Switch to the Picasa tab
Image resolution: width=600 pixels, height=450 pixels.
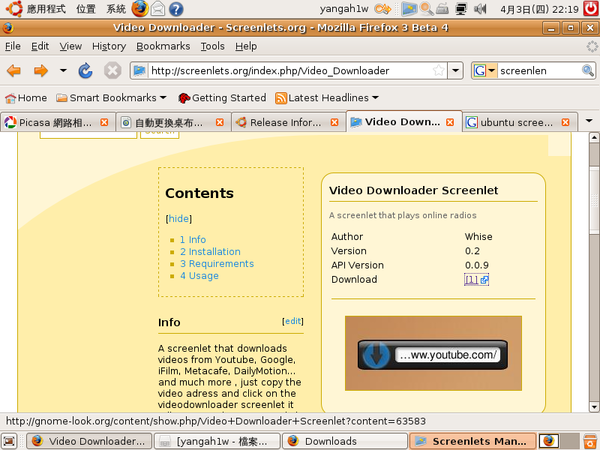[55, 122]
